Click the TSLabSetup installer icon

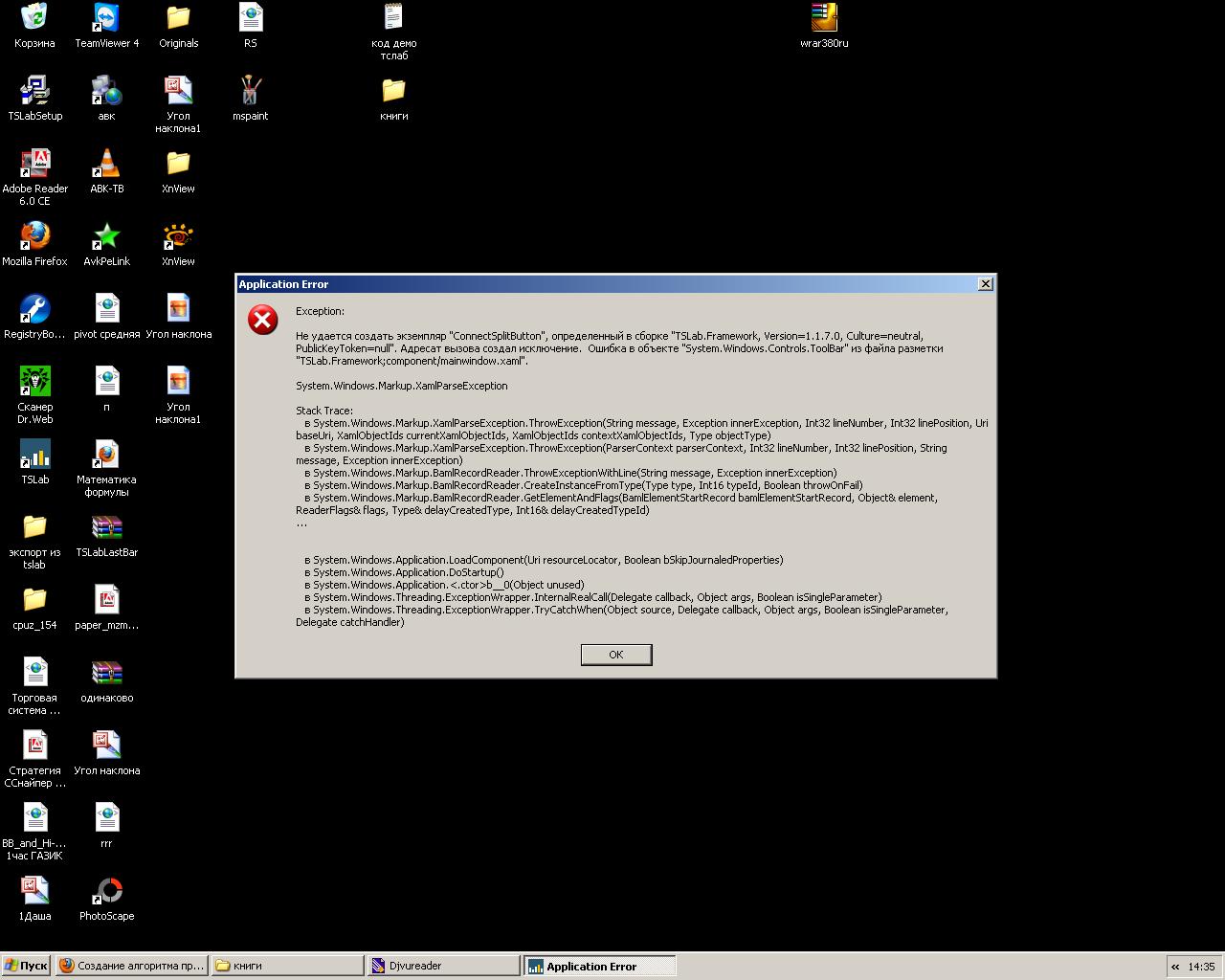click(x=34, y=99)
